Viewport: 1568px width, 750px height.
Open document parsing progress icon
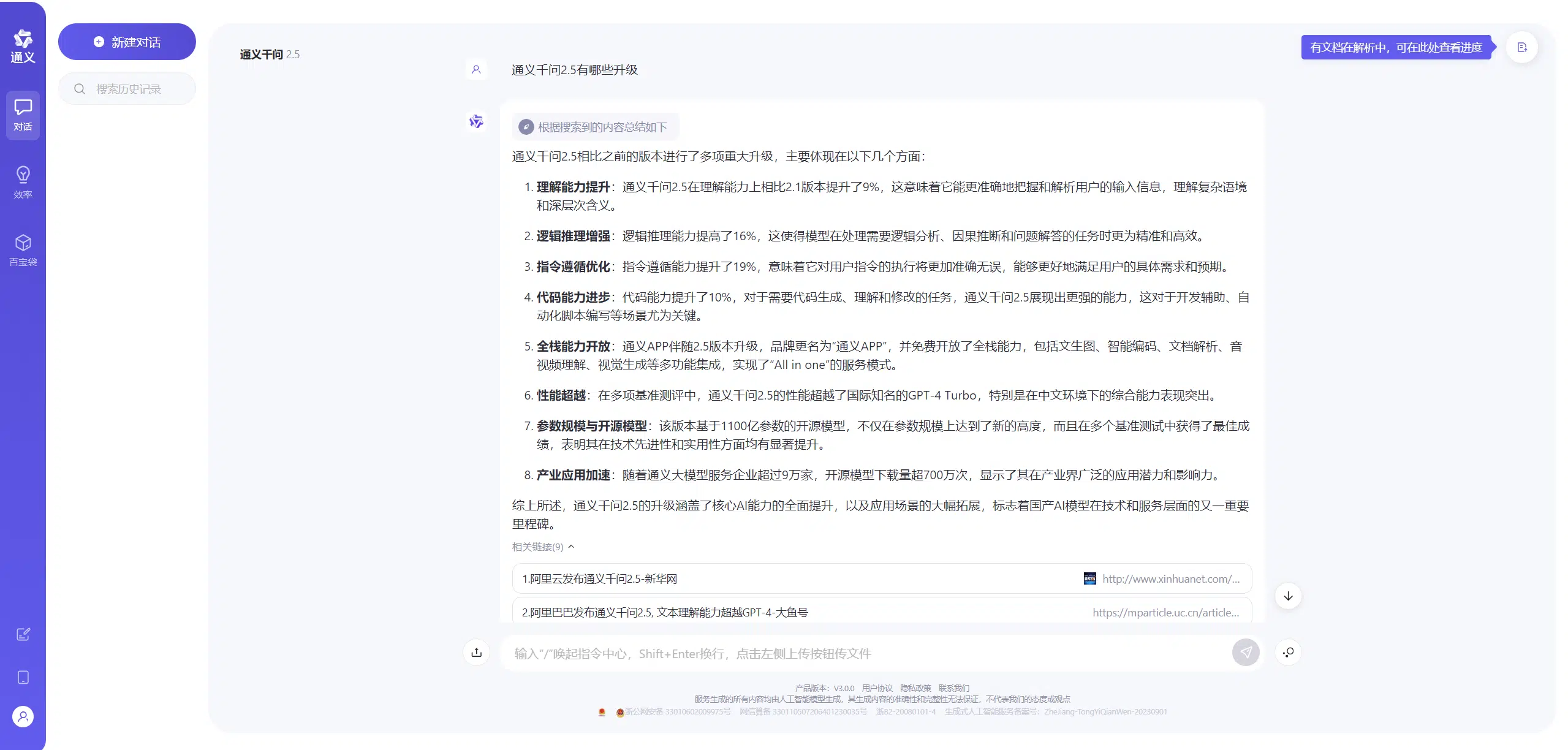(1522, 47)
